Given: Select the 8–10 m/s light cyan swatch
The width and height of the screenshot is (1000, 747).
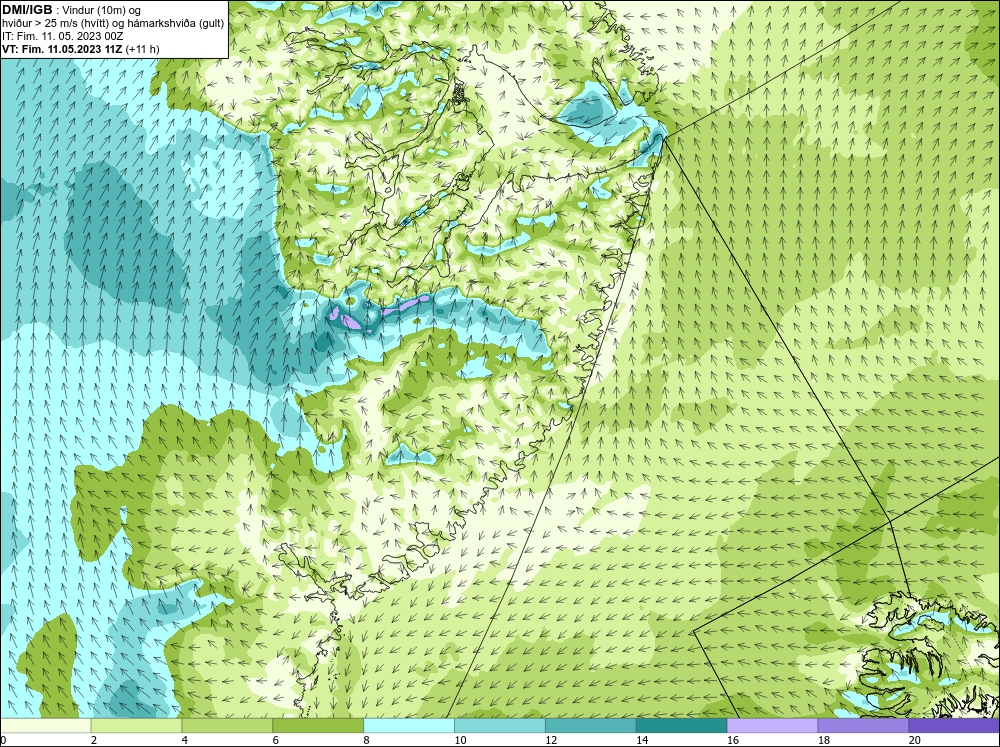Looking at the screenshot, I should 409,725.
